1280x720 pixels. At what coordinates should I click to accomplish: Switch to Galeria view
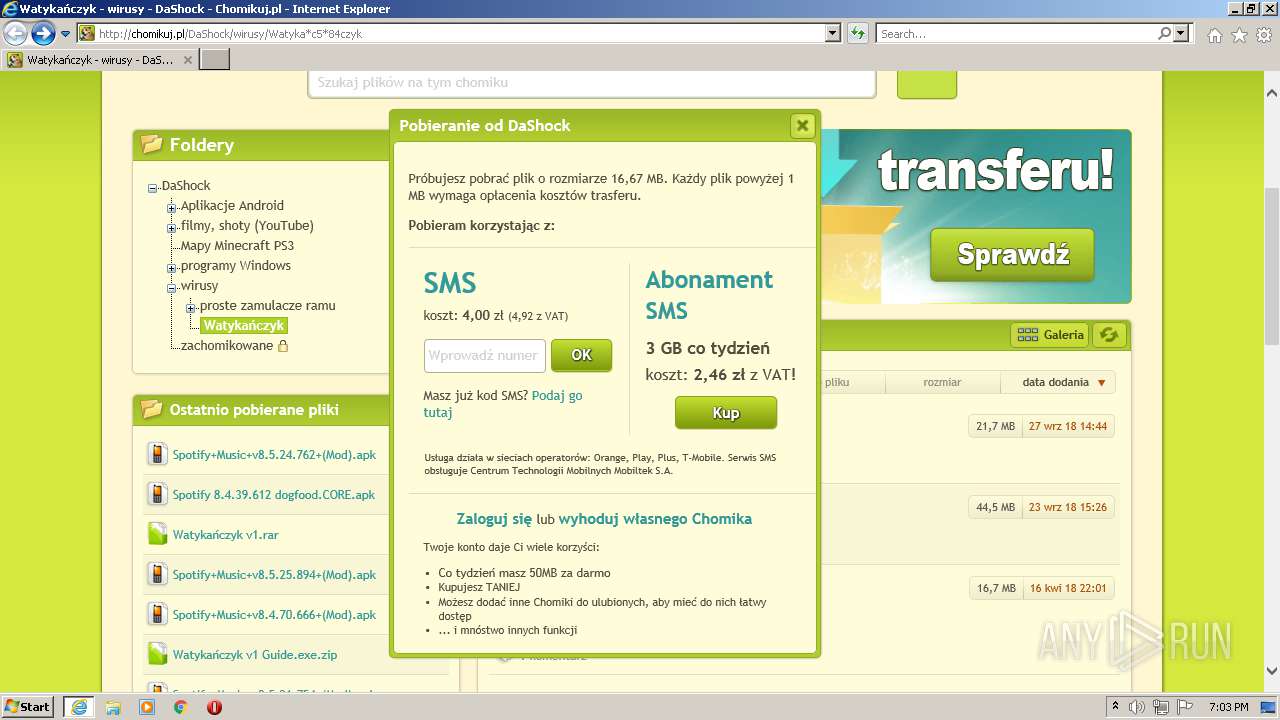click(x=1049, y=335)
